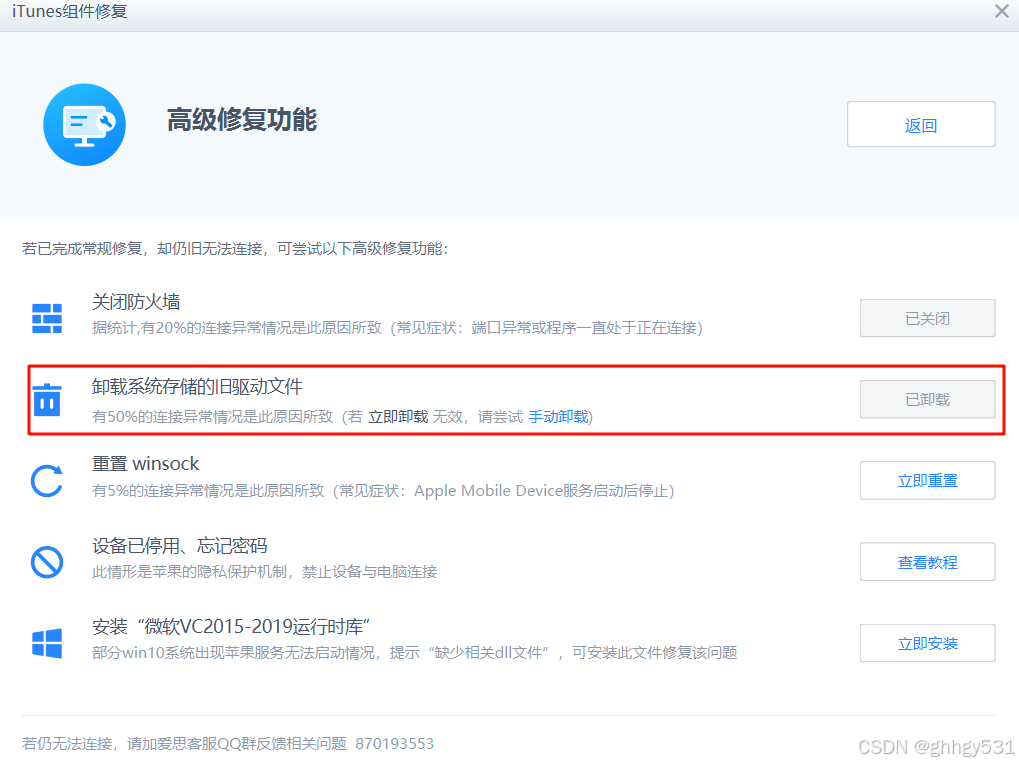The image size is (1019, 765).
Task: Select the 卸载系统存储的旧驱动文件 heading
Action: pos(197,387)
